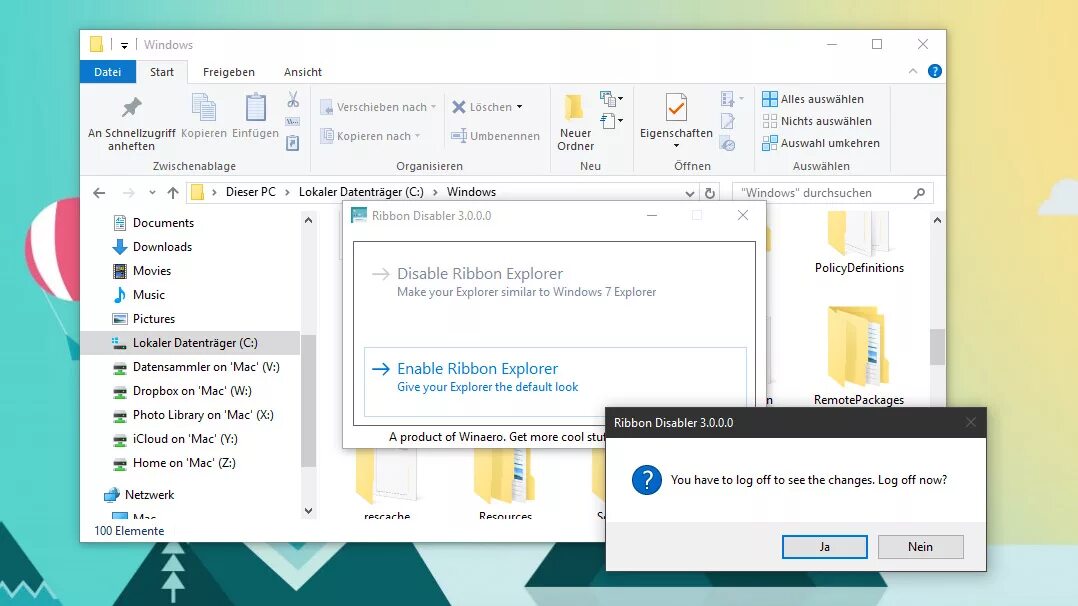Image resolution: width=1078 pixels, height=606 pixels.
Task: Open Downloads in the navigation pane
Action: 162,247
